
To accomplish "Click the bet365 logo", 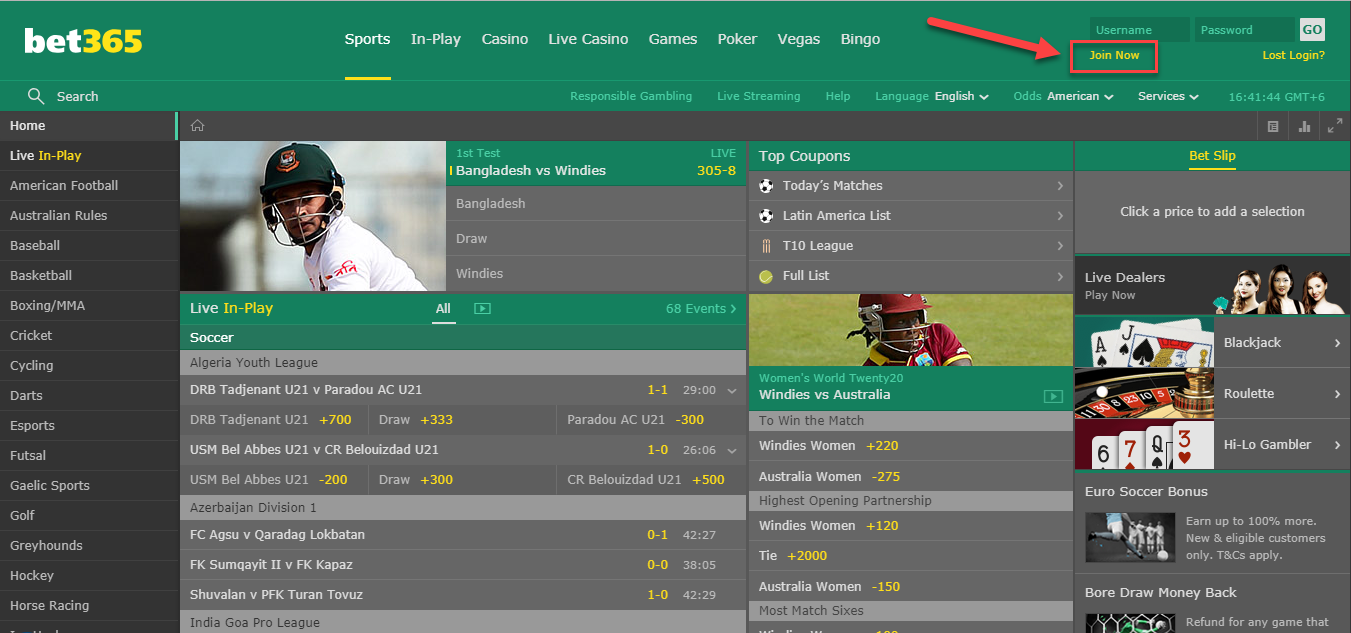I will 83,41.
